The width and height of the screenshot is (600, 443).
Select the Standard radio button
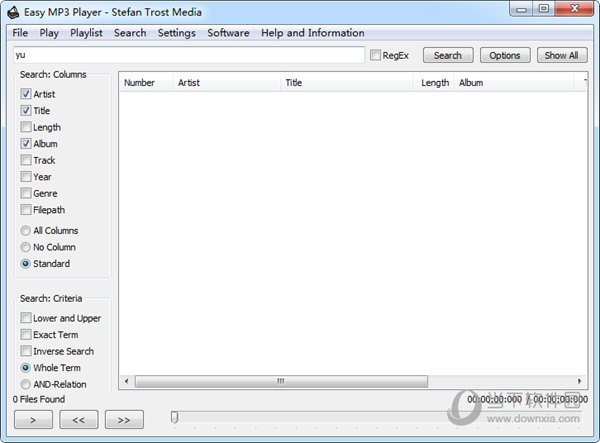[26, 264]
